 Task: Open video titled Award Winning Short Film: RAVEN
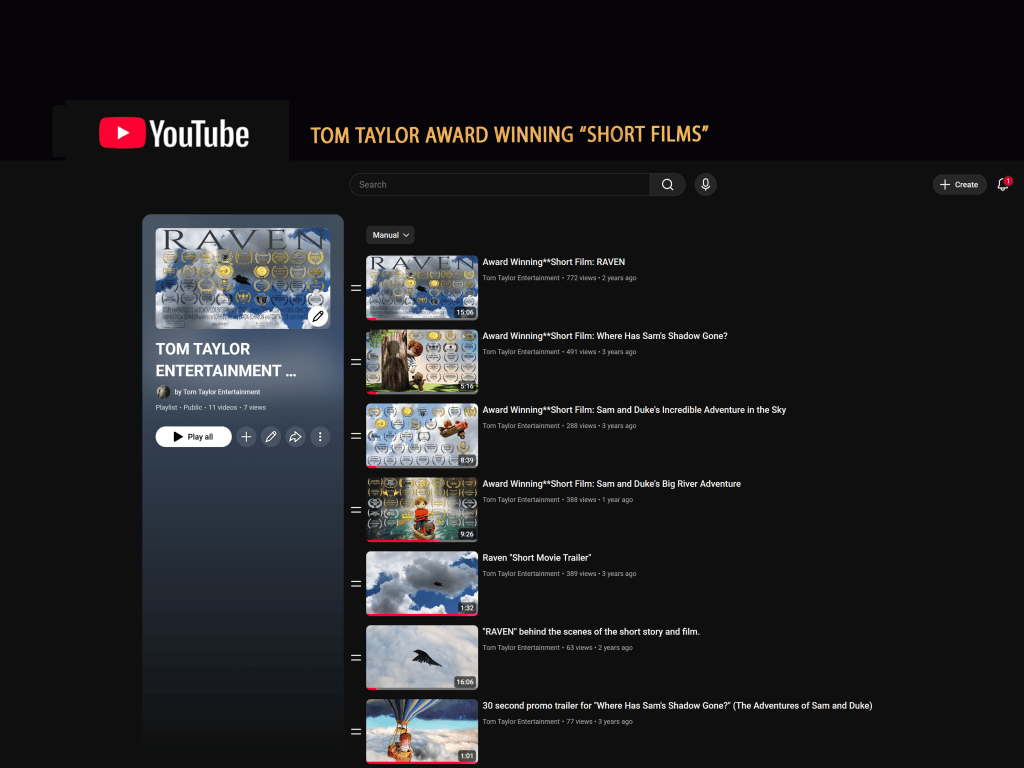point(553,262)
